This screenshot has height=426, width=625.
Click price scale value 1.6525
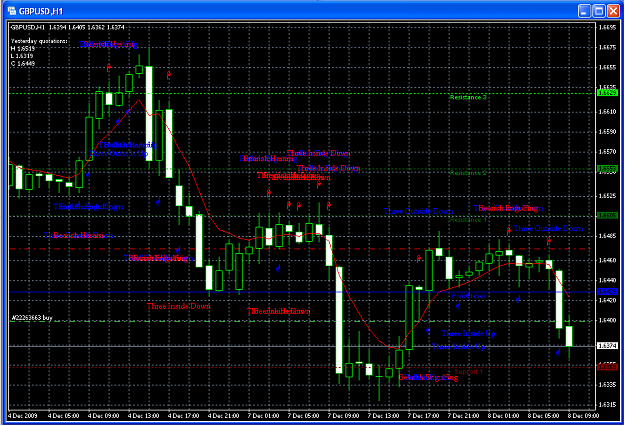607,196
